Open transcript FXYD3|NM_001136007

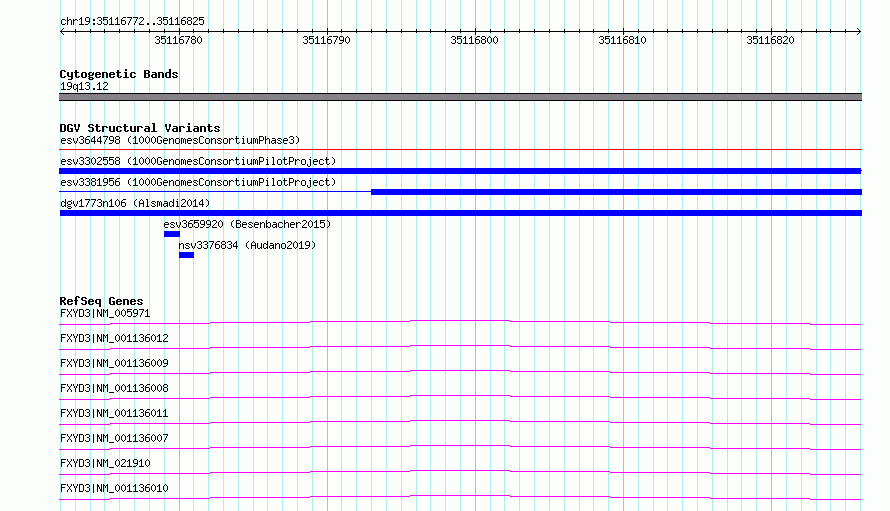point(114,438)
